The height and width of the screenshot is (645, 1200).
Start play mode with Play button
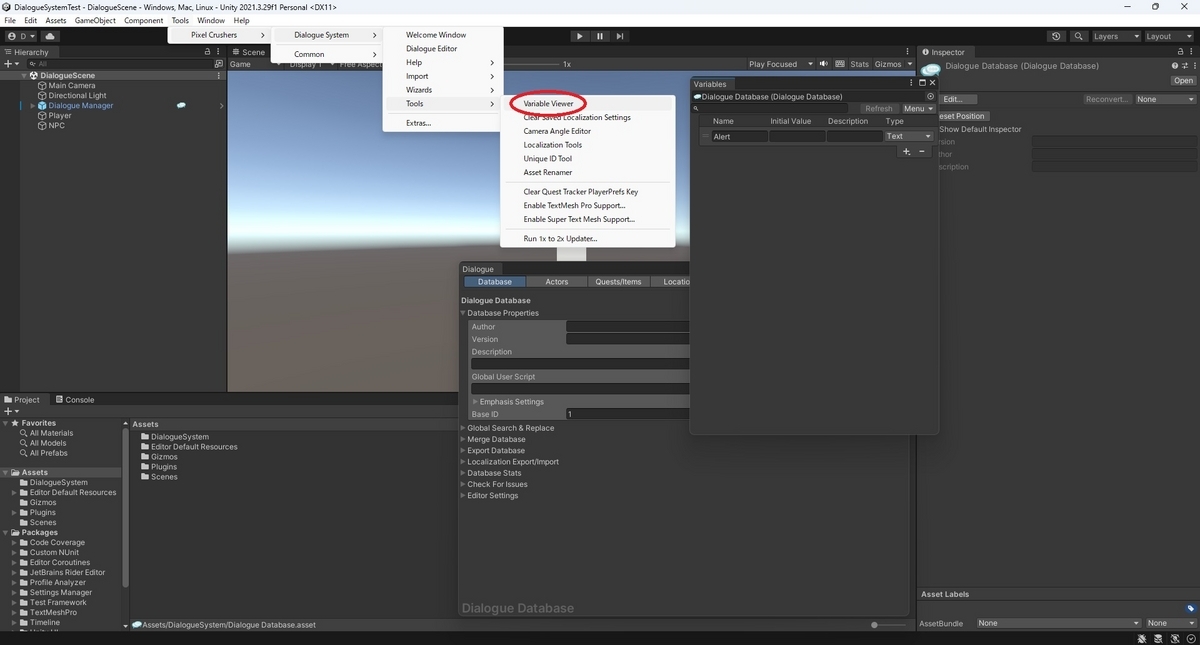579,36
